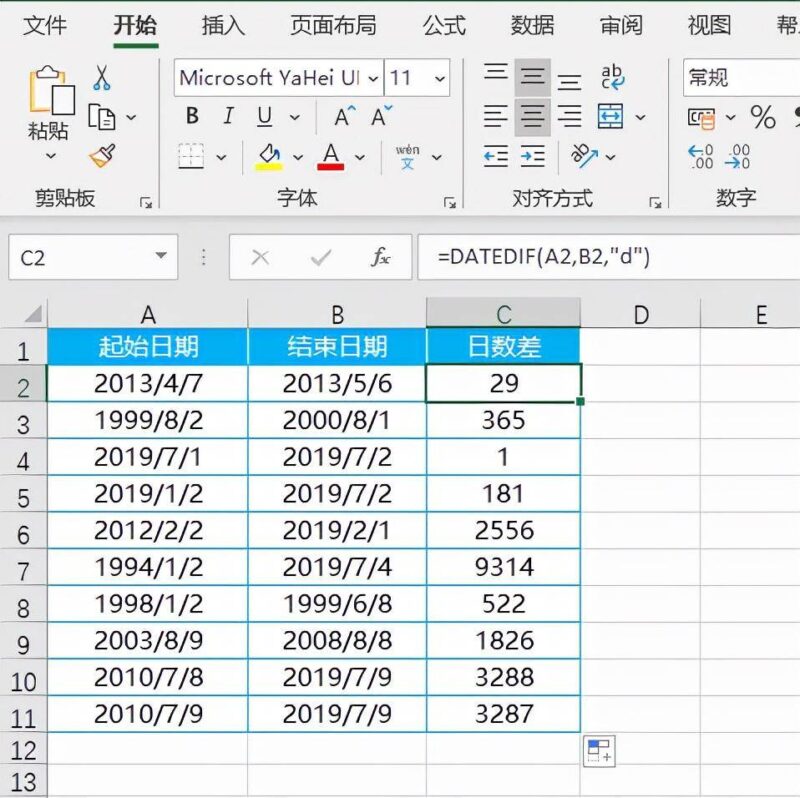The image size is (800, 798).
Task: Toggle bold formatting
Action: pyautogui.click(x=191, y=115)
